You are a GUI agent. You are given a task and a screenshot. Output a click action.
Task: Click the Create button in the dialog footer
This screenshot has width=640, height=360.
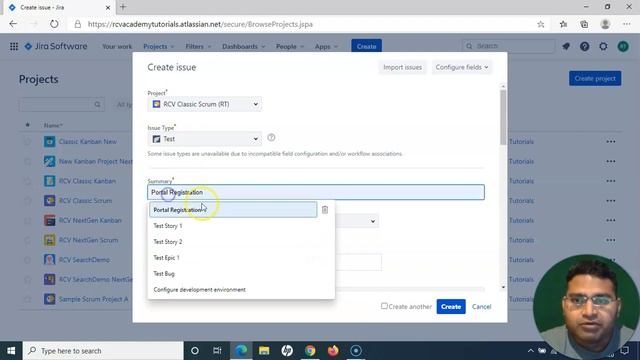click(x=451, y=307)
